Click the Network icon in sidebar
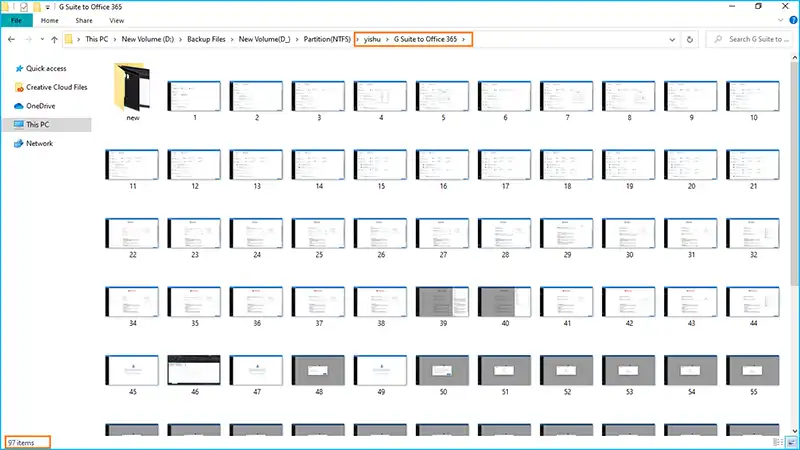Viewport: 800px width, 450px height. point(19,143)
